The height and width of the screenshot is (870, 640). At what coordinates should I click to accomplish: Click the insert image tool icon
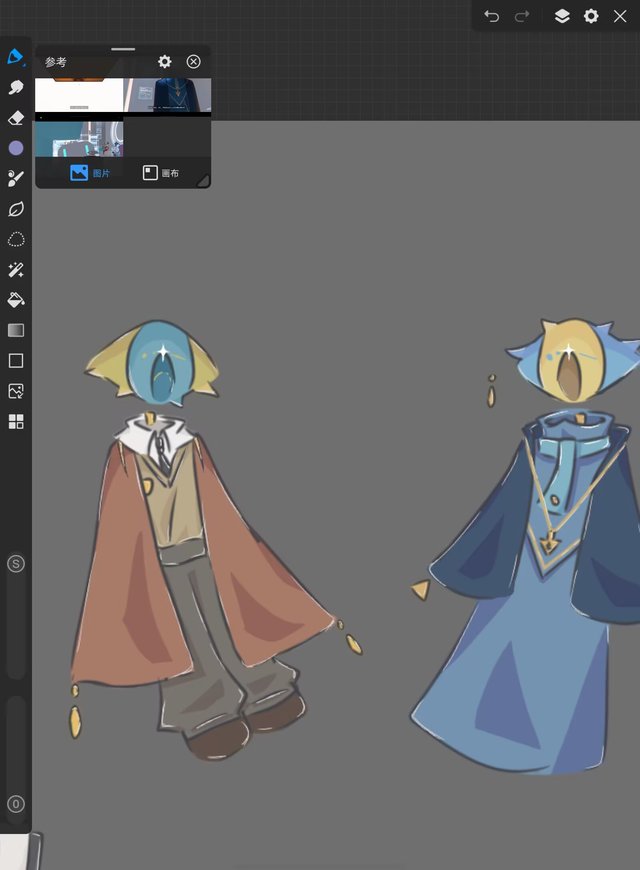pyautogui.click(x=15, y=391)
